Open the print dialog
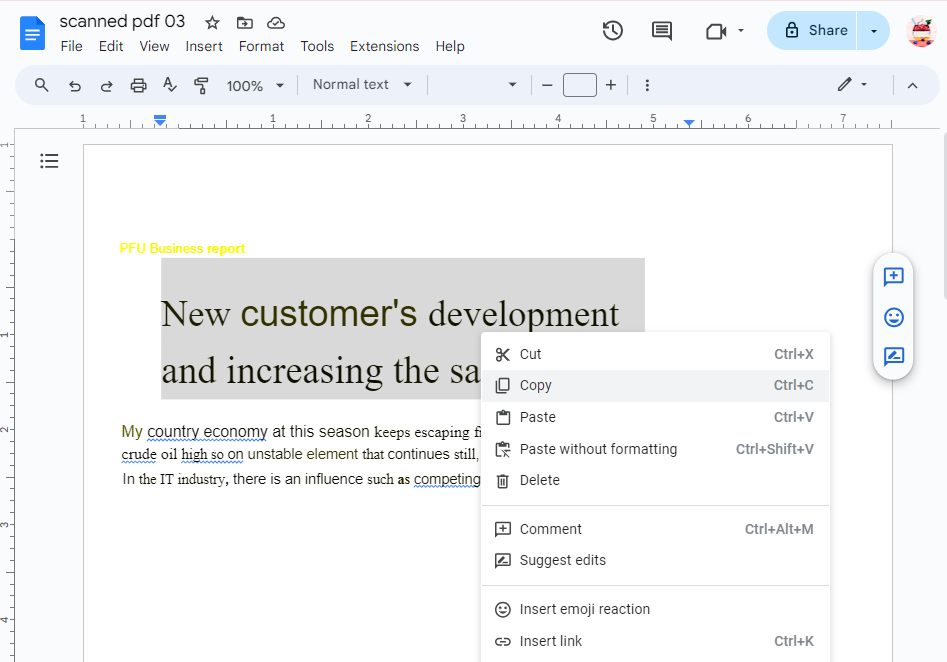This screenshot has height=662, width=947. [x=138, y=85]
